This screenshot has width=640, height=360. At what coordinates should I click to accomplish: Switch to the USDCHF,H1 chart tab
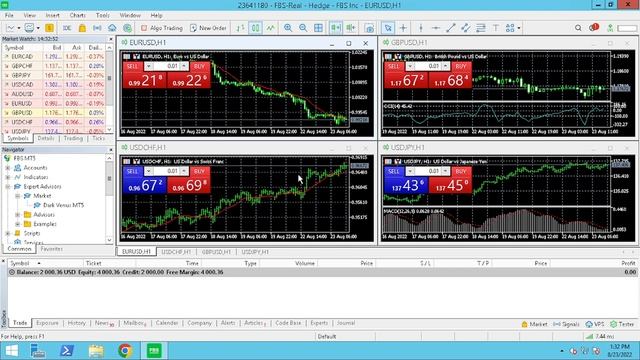tap(176, 252)
